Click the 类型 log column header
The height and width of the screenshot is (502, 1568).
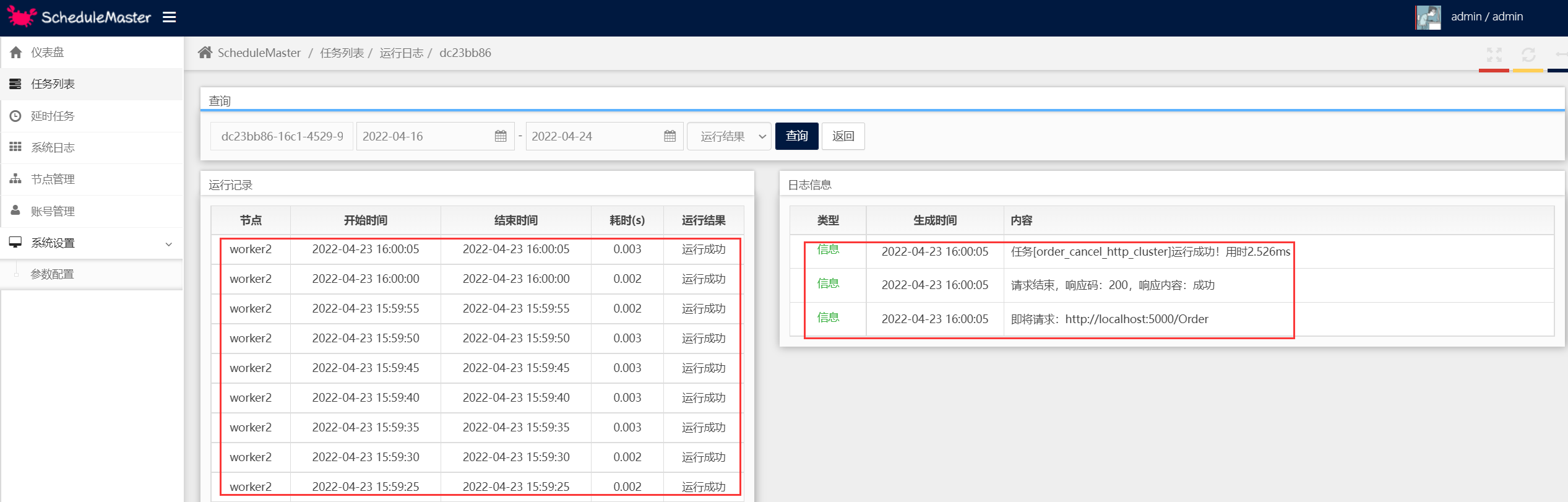828,220
